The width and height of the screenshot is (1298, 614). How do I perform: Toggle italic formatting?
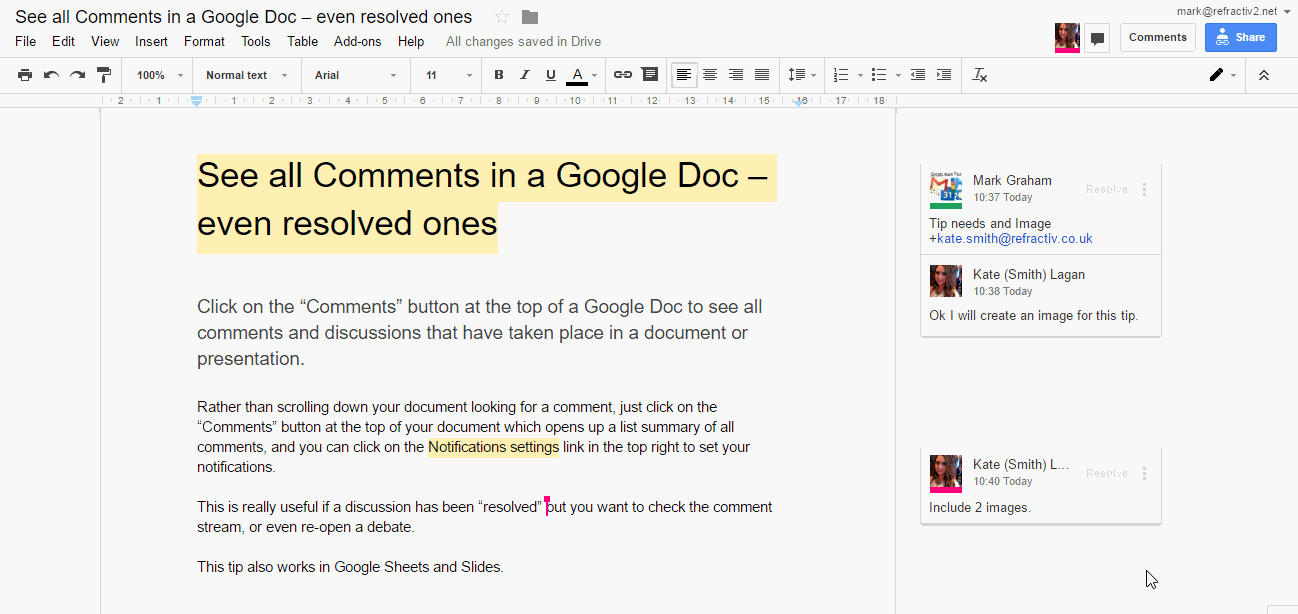point(525,75)
